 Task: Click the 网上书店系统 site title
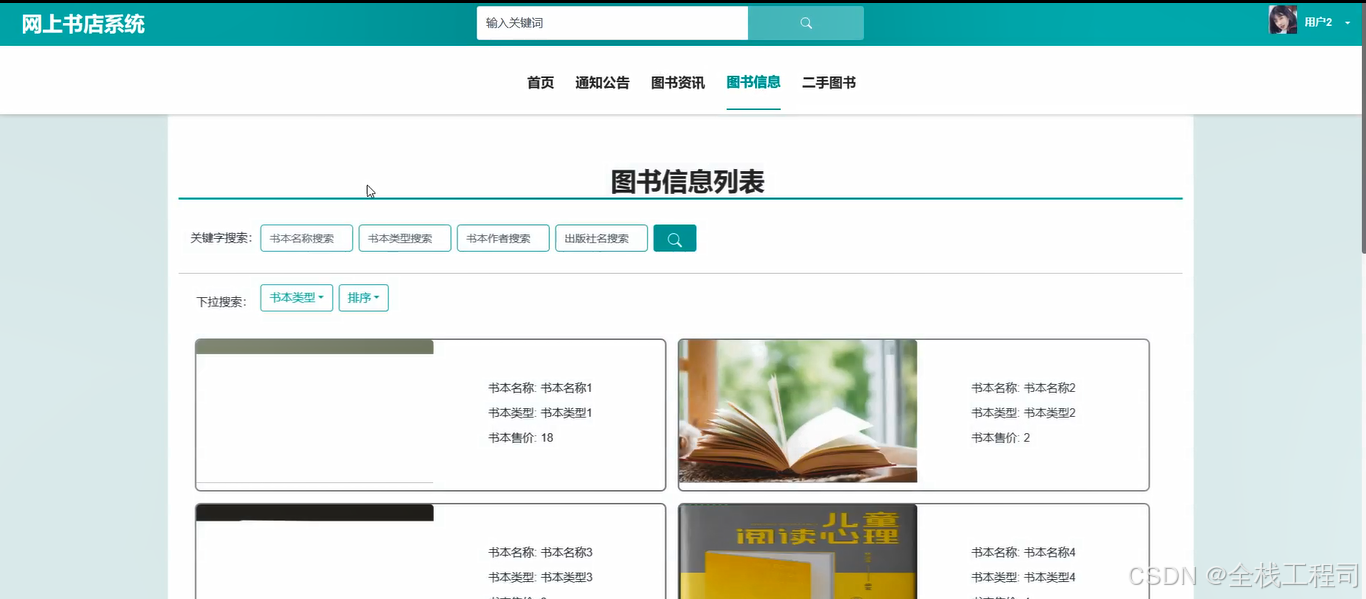[83, 24]
